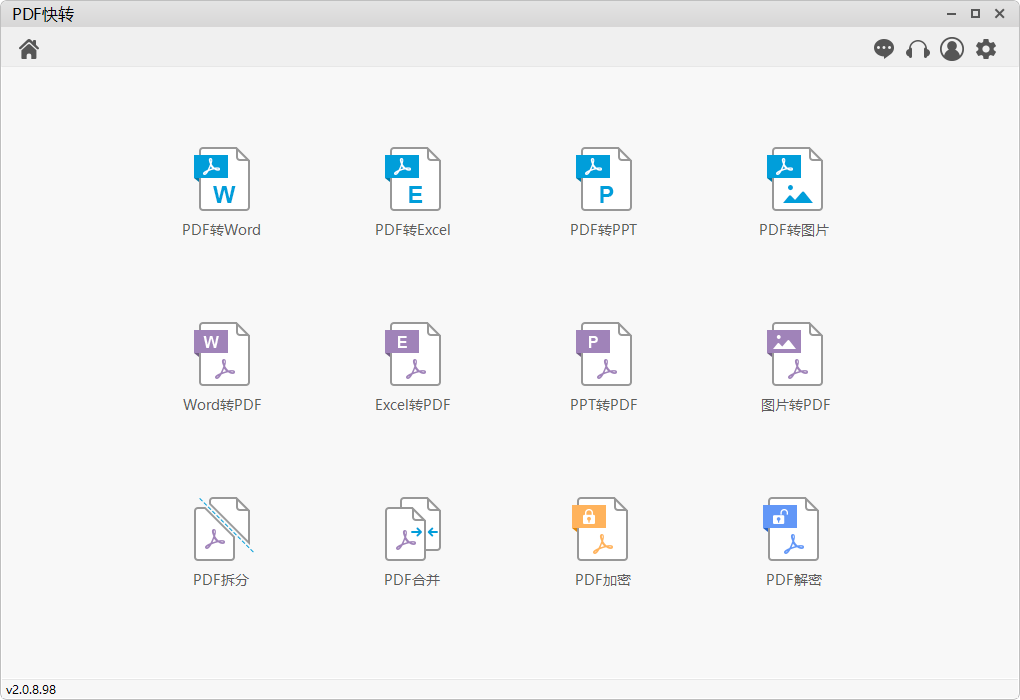1020x700 pixels.
Task: Click the PDF合并 text label
Action: 412,580
